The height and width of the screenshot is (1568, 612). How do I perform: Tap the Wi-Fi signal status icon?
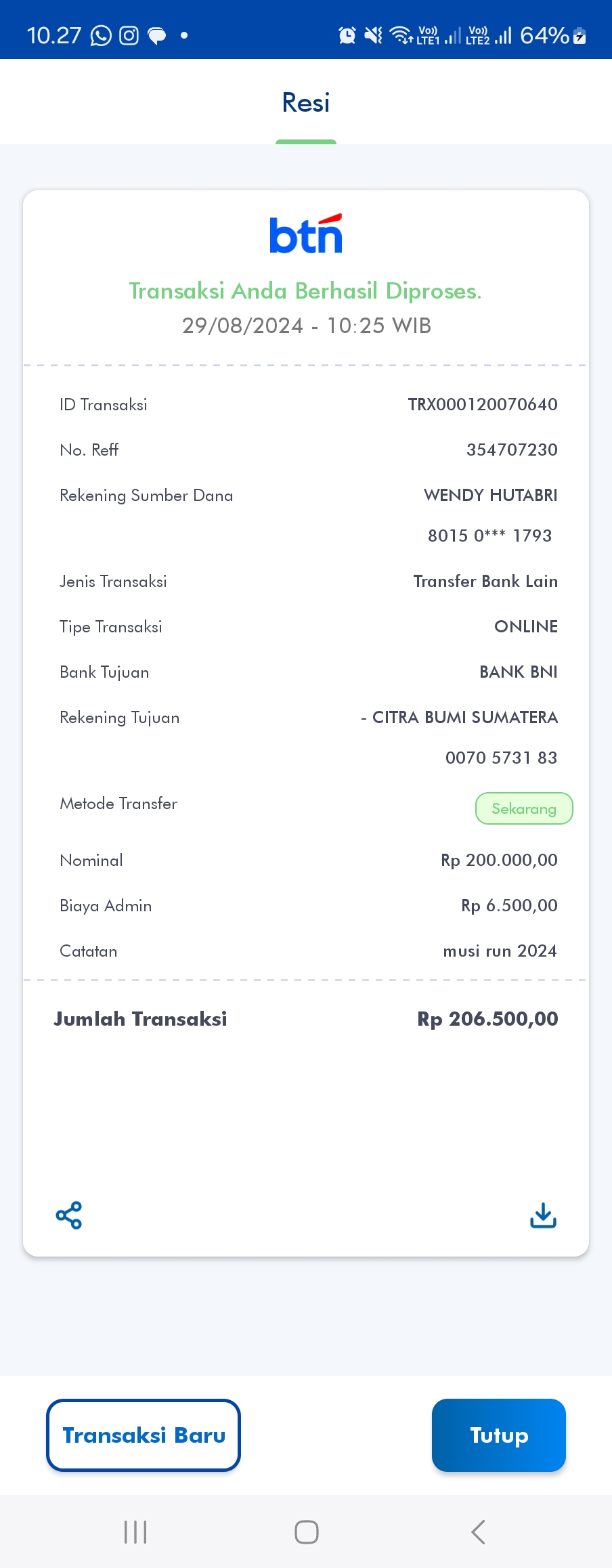[x=401, y=35]
